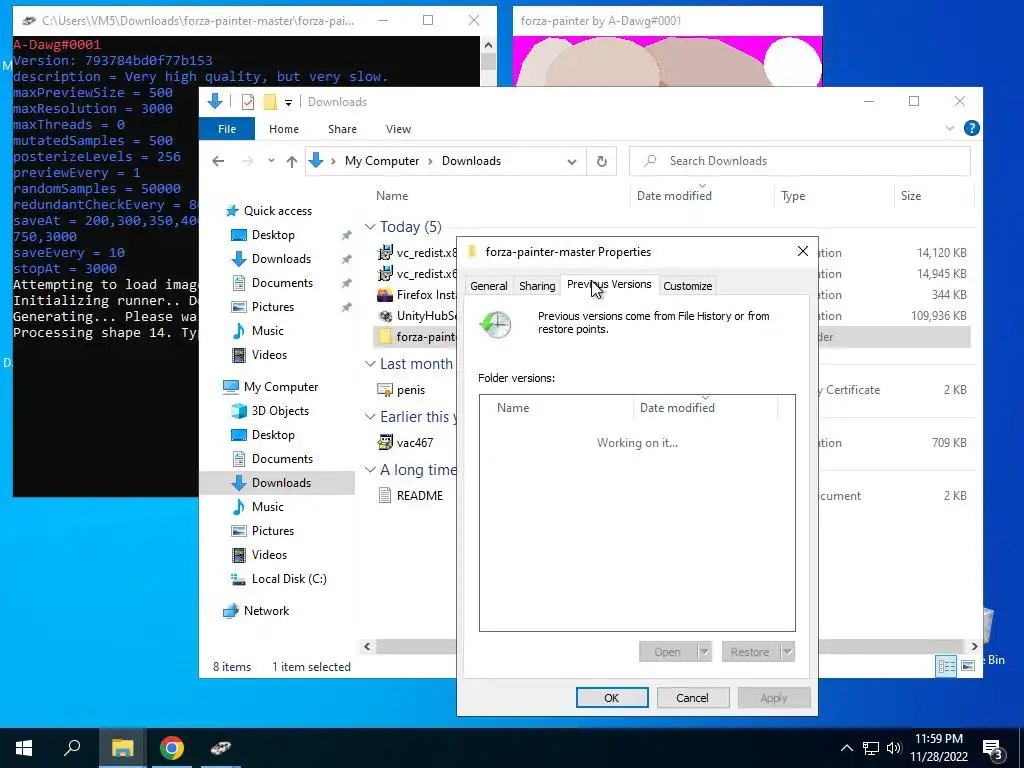Image resolution: width=1024 pixels, height=768 pixels.
Task: Select the vac467 file icon
Action: point(385,443)
